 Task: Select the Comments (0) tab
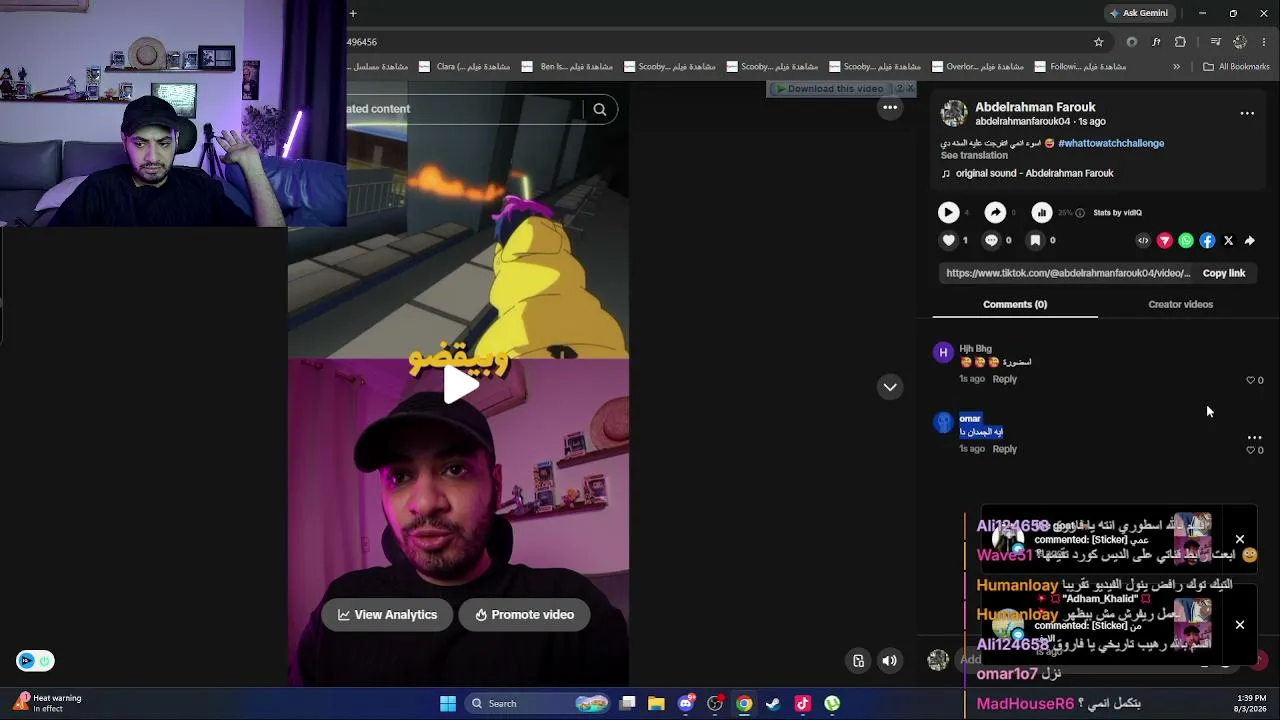tap(1015, 304)
